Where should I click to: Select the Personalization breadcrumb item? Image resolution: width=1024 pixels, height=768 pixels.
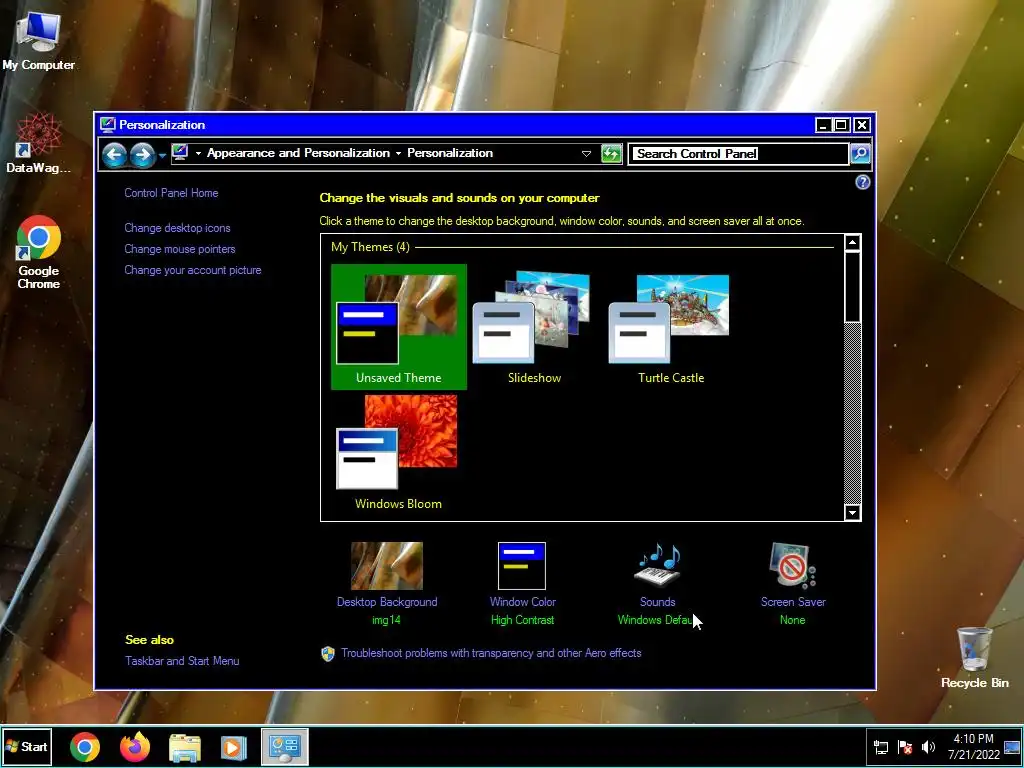[450, 153]
